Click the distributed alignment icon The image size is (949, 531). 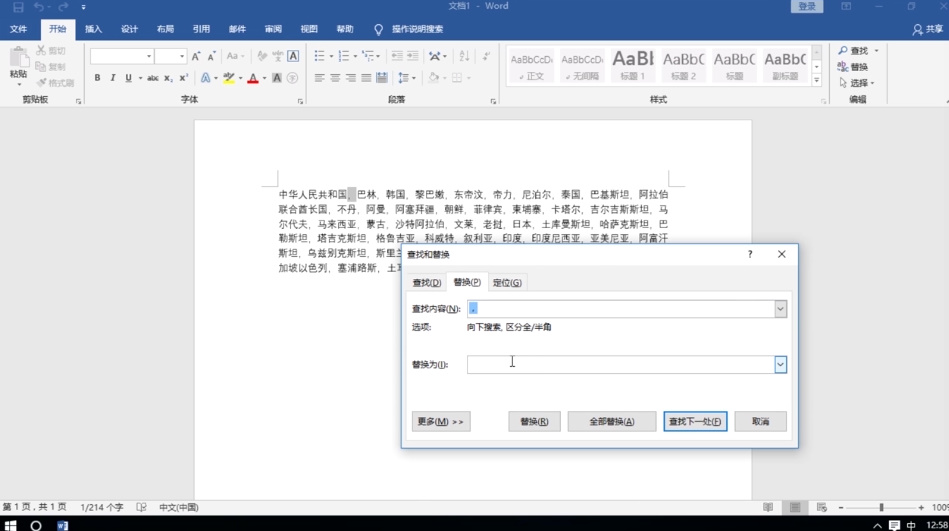point(382,78)
